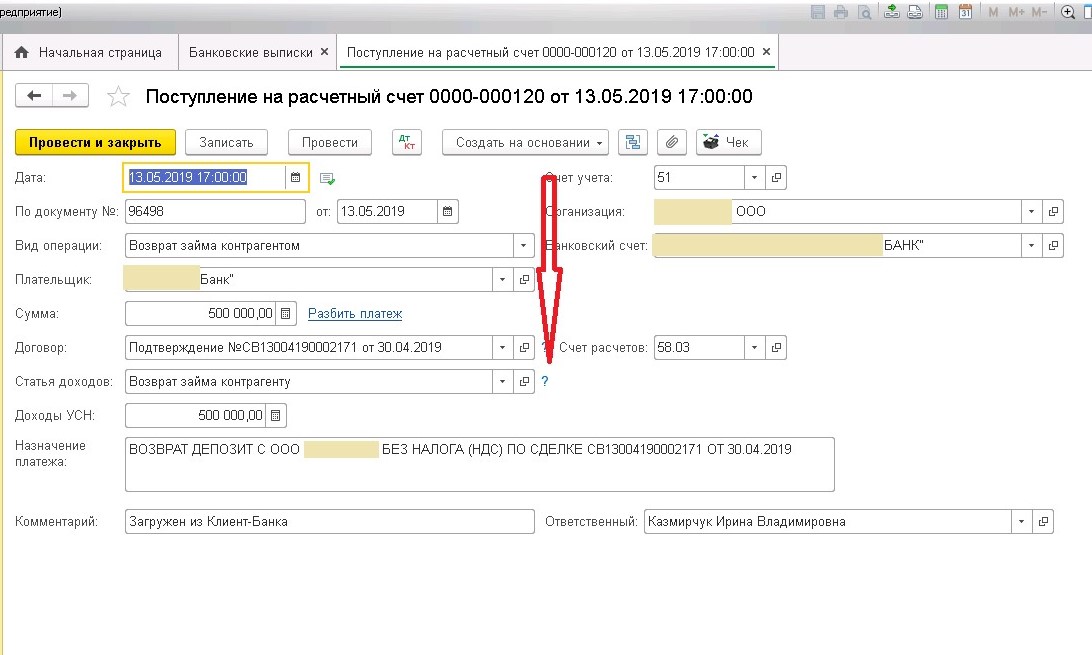Viewport: 1092px width, 655px height.
Task: Expand the Счет расчетов 58.03 dropdown
Action: point(754,347)
